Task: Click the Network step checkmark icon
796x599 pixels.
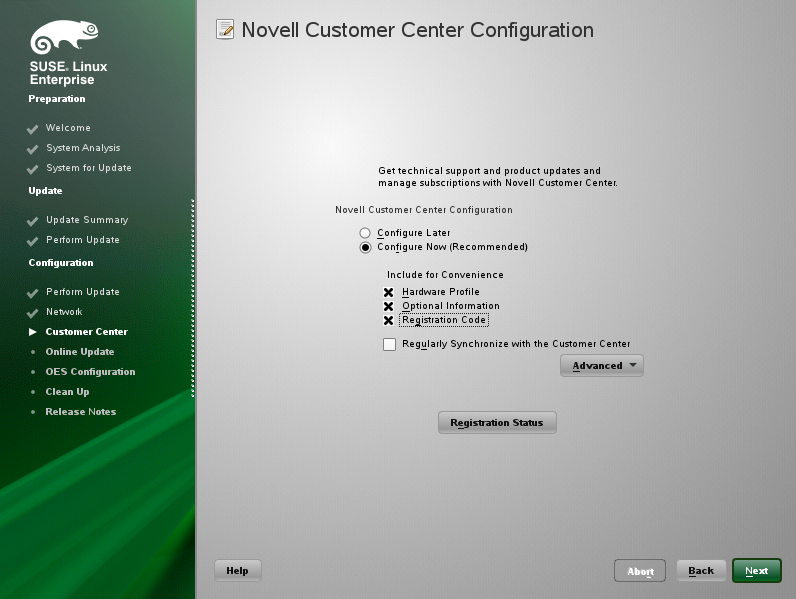Action: pos(32,313)
